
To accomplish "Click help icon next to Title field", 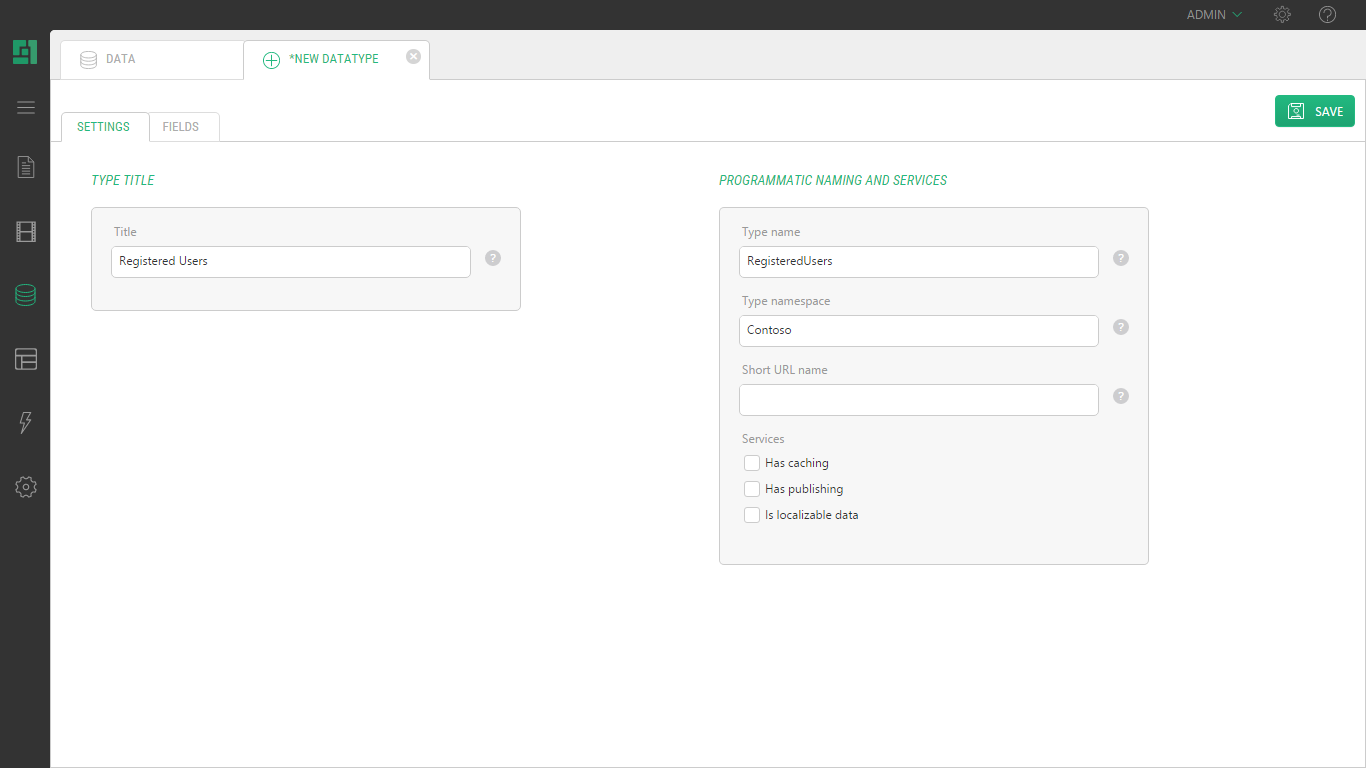I will 493,258.
